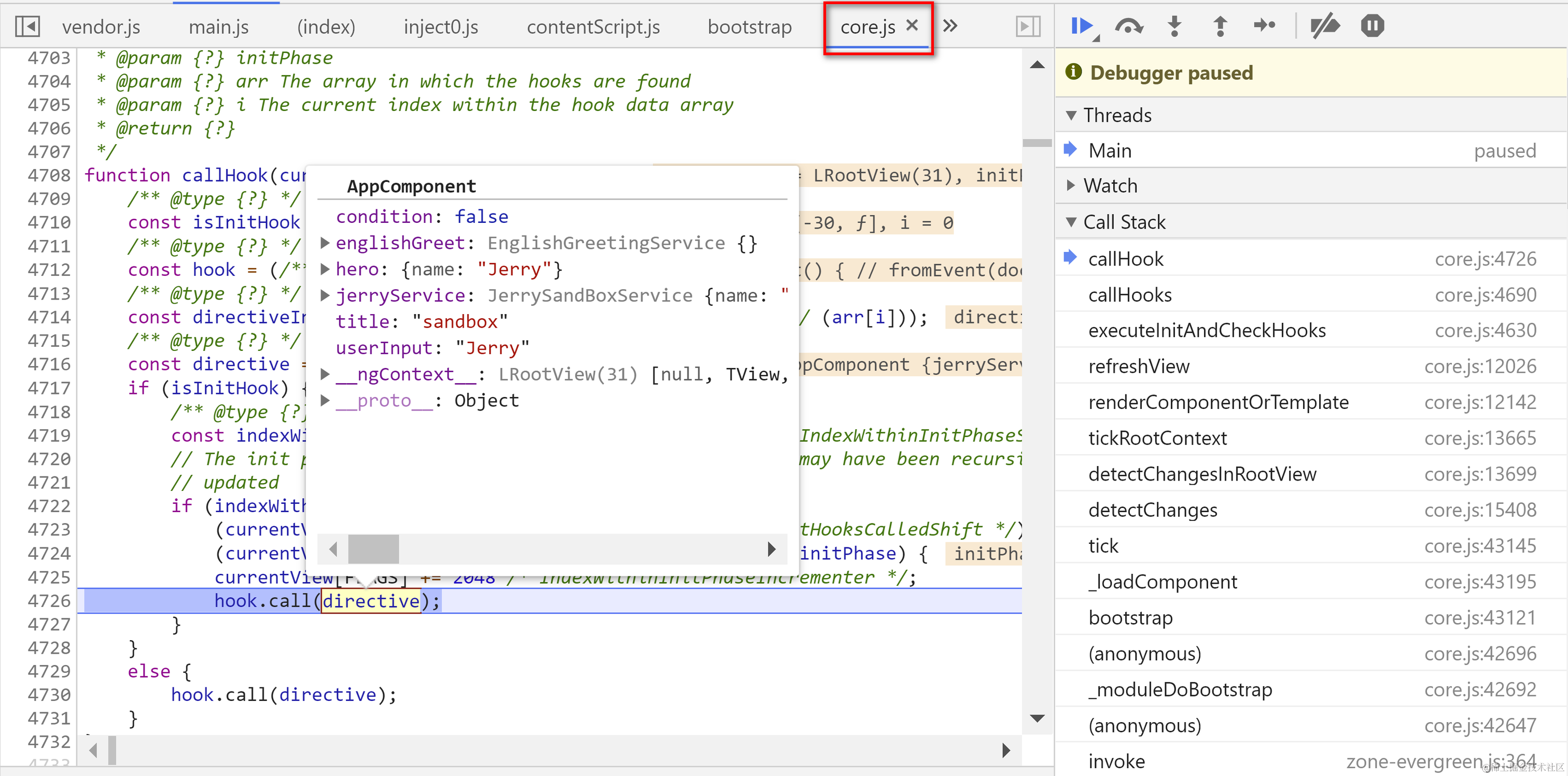Expand the __ngContext__ property
The width and height of the screenshot is (1568, 776).
pyautogui.click(x=325, y=374)
